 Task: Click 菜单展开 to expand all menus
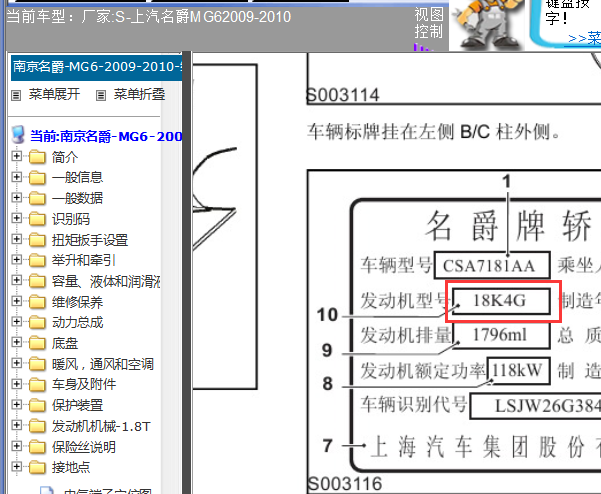click(x=54, y=94)
